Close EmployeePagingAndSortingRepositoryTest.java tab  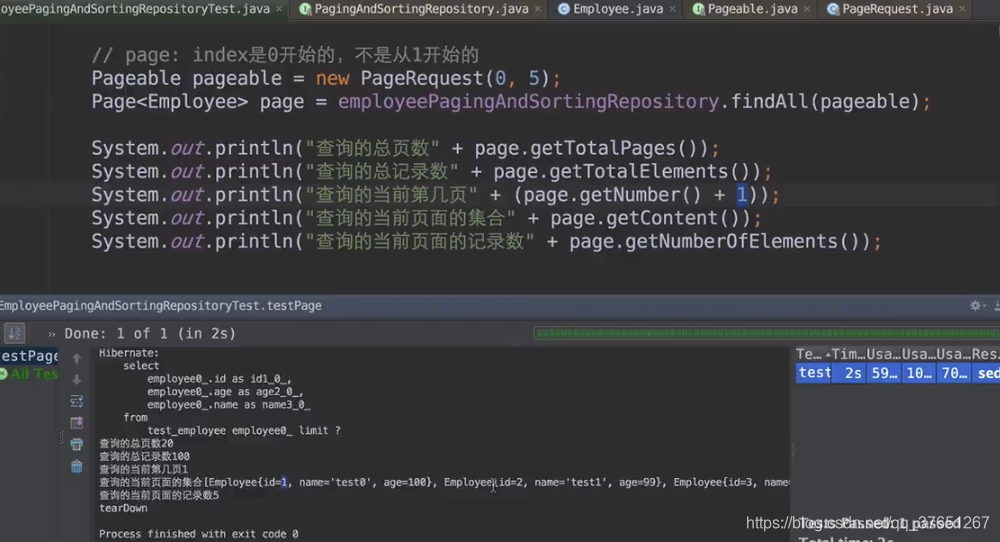coord(279,9)
